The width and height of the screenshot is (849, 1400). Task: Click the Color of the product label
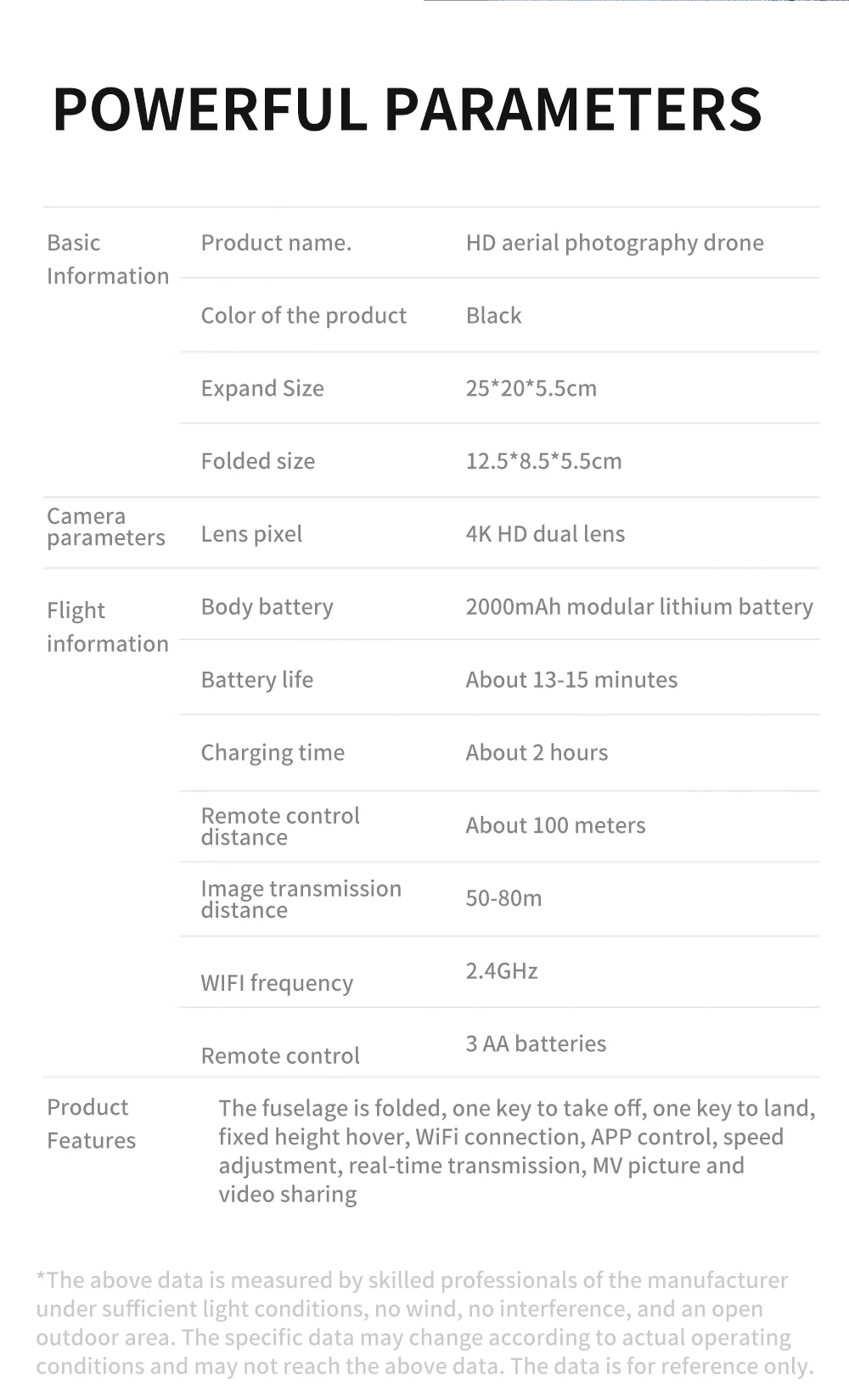pyautogui.click(x=304, y=315)
